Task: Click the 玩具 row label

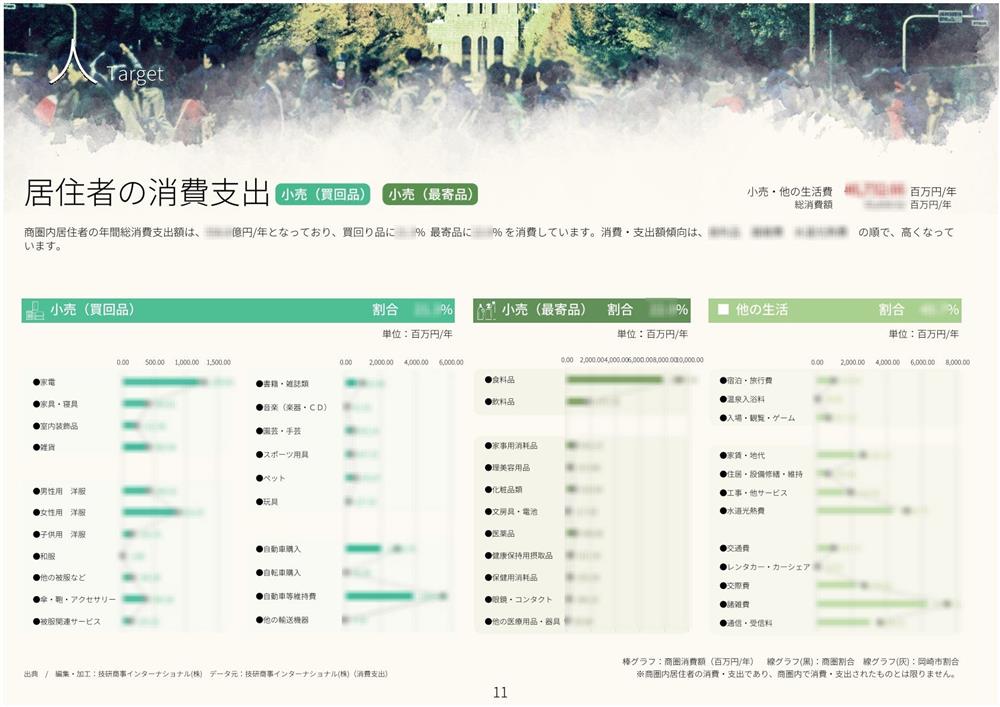Action: (x=267, y=502)
